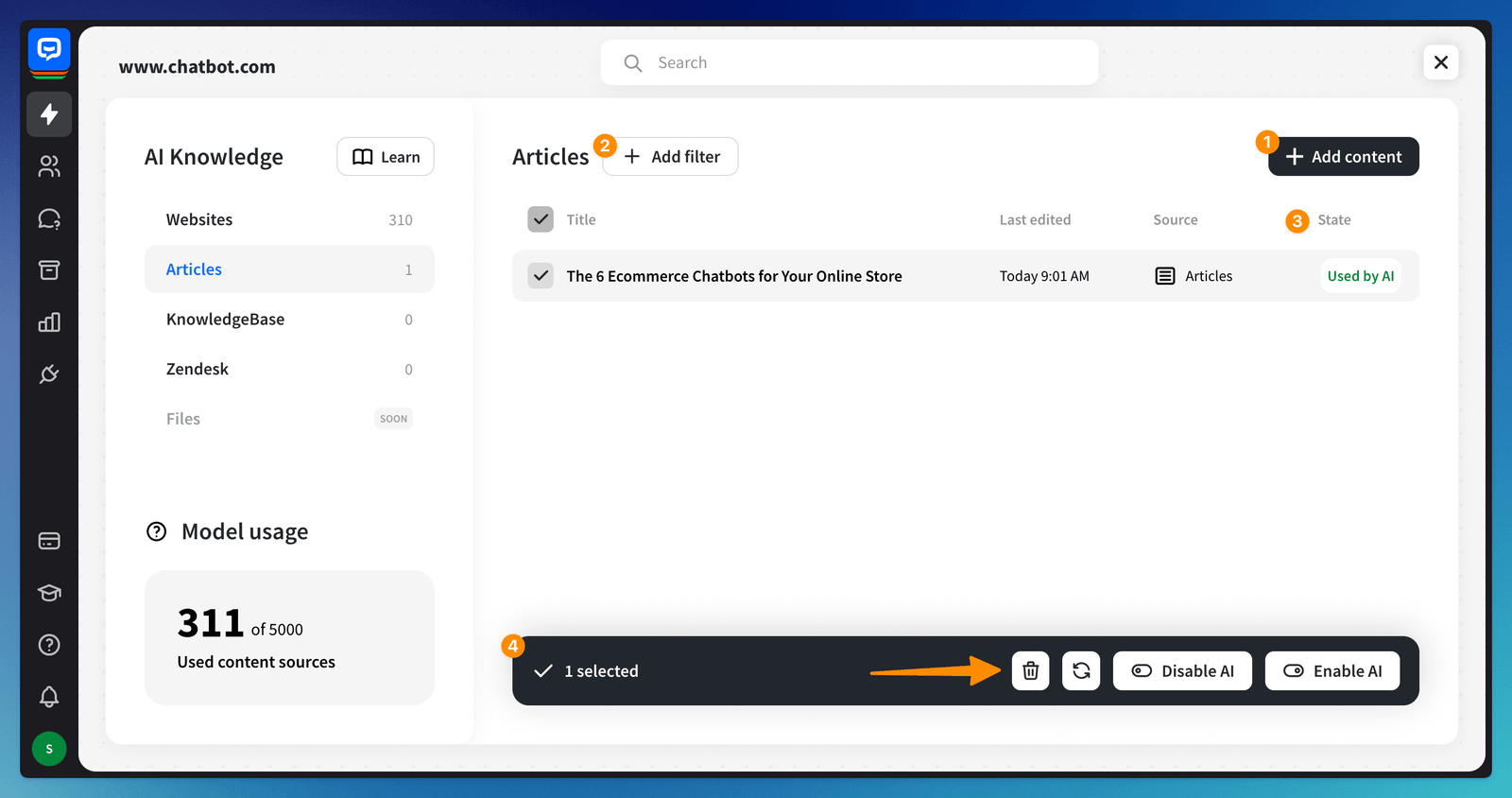The width and height of the screenshot is (1512, 798).
Task: Open the plug integrations sidebar icon
Action: (49, 374)
